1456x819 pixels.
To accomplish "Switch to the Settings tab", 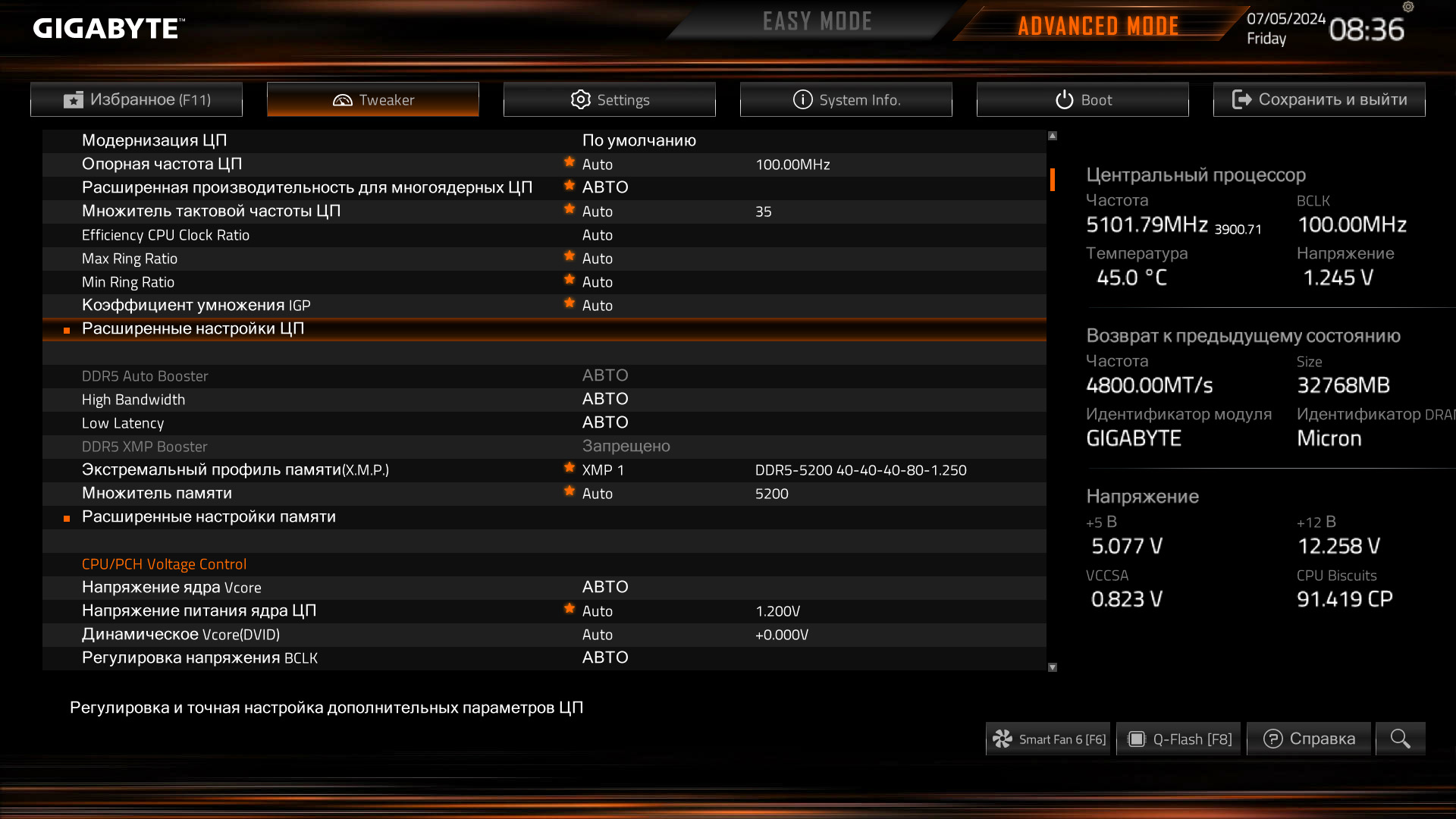I will pyautogui.click(x=610, y=99).
